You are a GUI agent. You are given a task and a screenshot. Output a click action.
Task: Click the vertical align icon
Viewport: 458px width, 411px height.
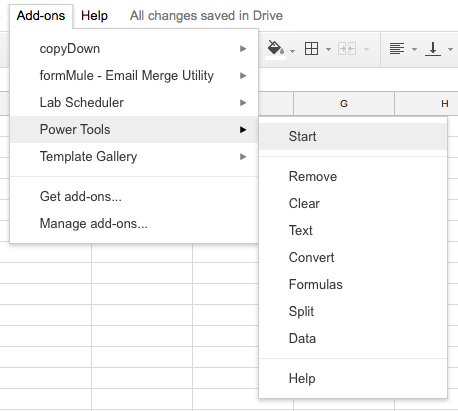click(x=433, y=49)
